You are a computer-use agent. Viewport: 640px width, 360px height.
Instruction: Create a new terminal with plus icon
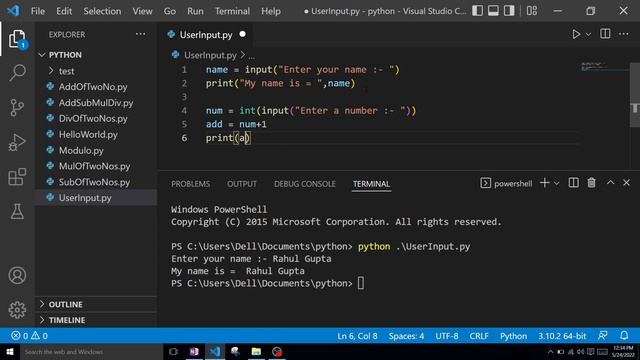(544, 183)
